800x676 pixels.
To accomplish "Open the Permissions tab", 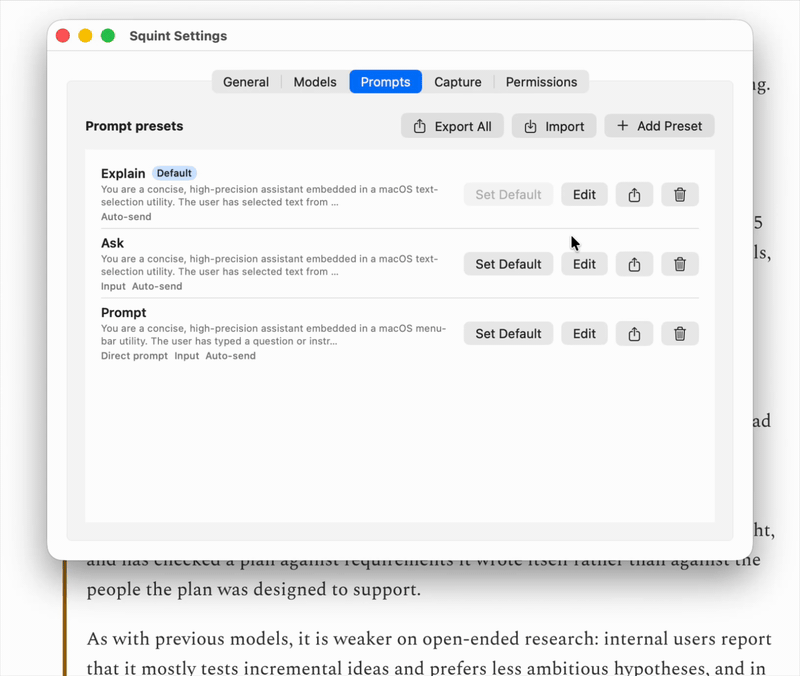I will coord(541,82).
